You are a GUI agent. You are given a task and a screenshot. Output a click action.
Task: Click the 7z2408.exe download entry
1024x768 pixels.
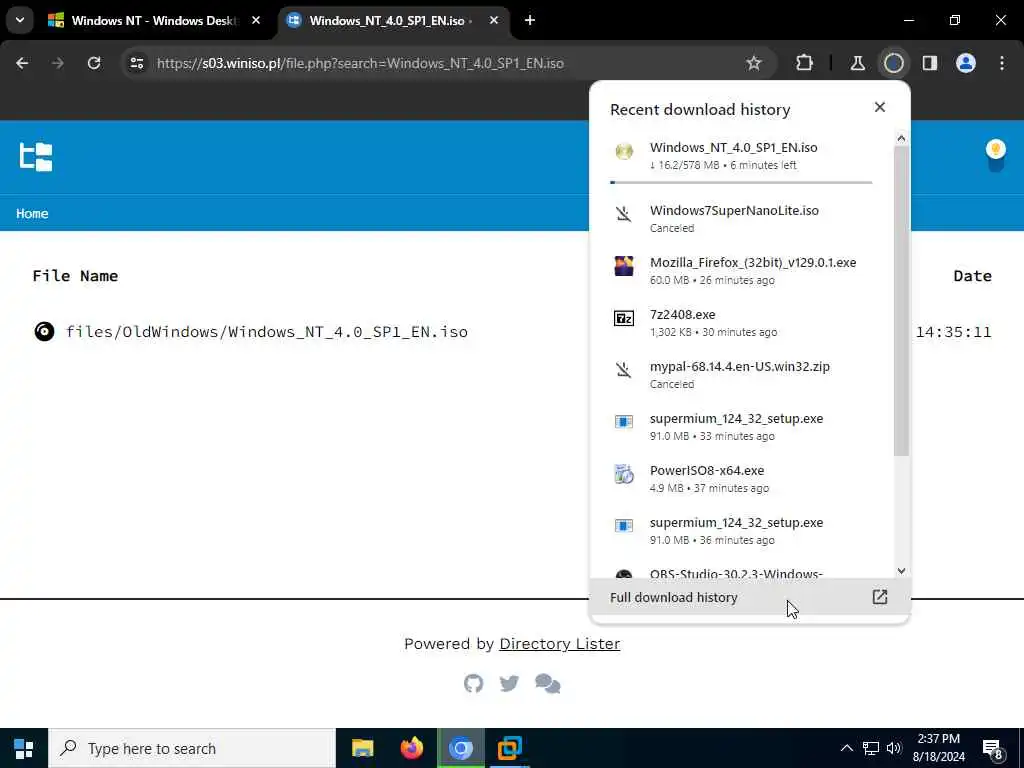[x=741, y=323]
